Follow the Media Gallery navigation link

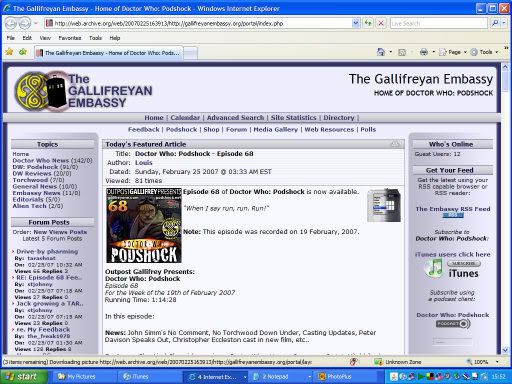coord(275,129)
